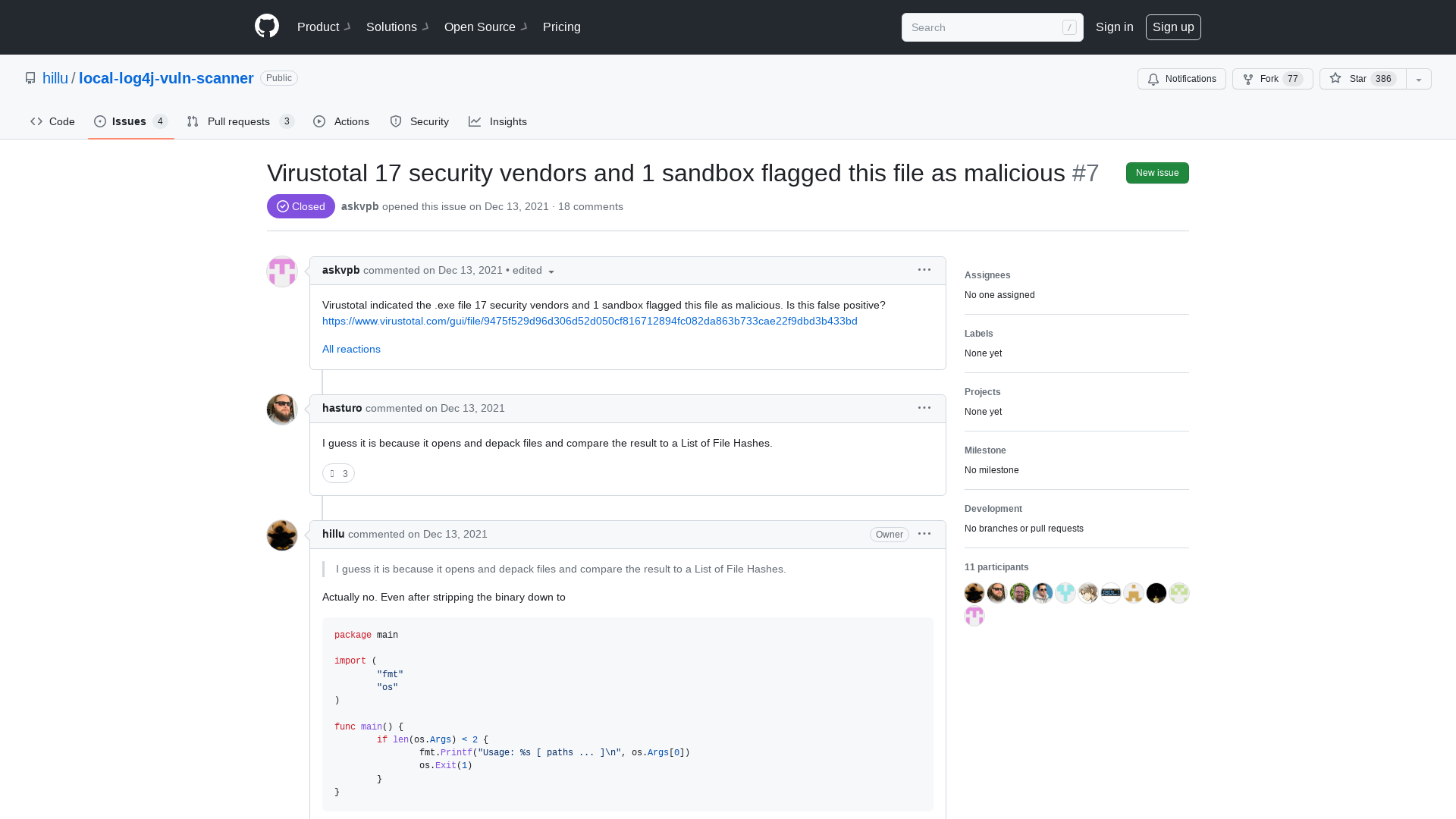Open the star lists dropdown arrow

point(1419,79)
